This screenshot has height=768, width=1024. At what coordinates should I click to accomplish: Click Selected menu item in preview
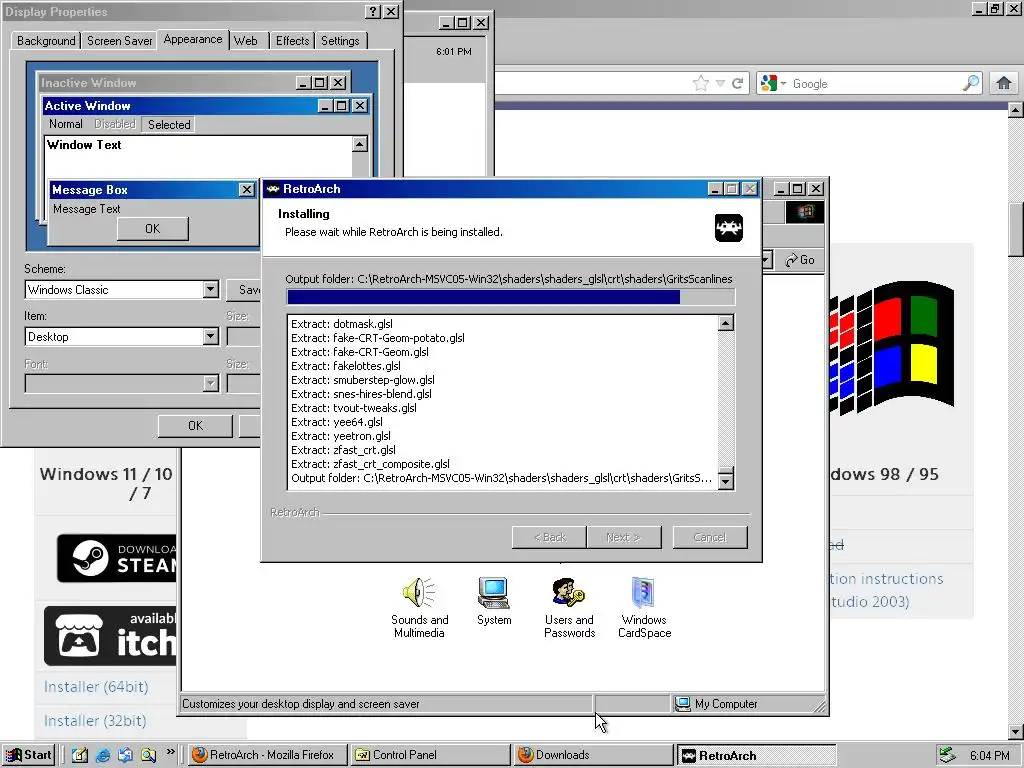pyautogui.click(x=169, y=124)
